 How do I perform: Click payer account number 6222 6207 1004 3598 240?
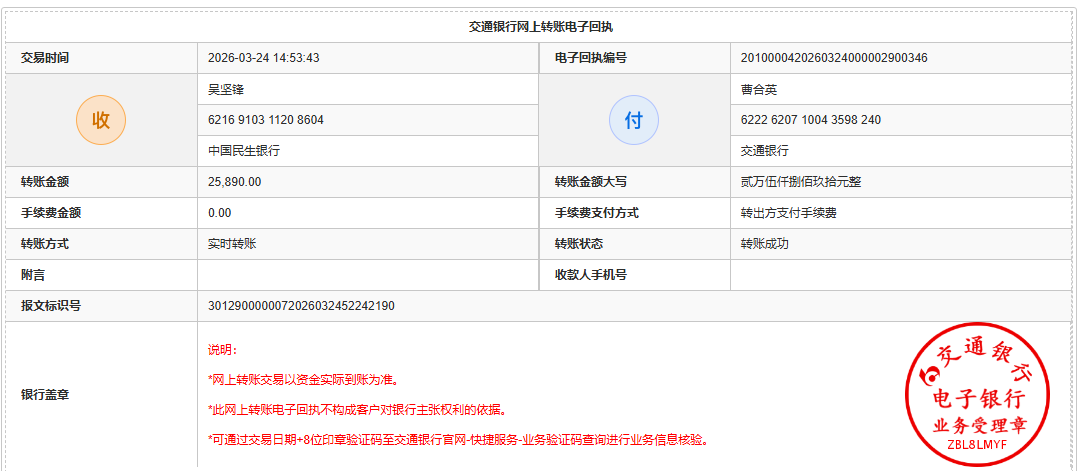pyautogui.click(x=810, y=120)
